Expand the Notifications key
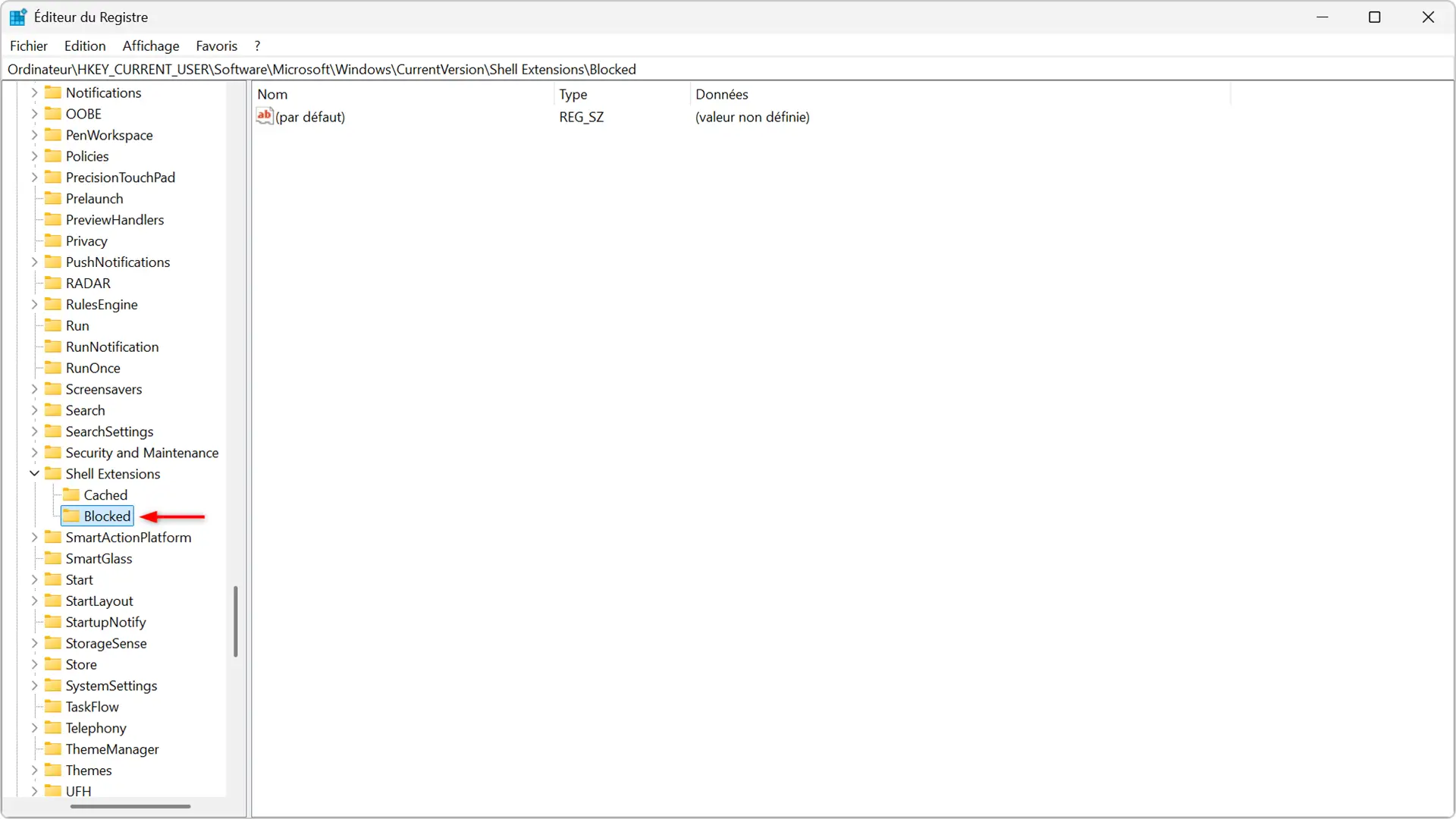Screen dimensions: 1456x819 [x=34, y=93]
